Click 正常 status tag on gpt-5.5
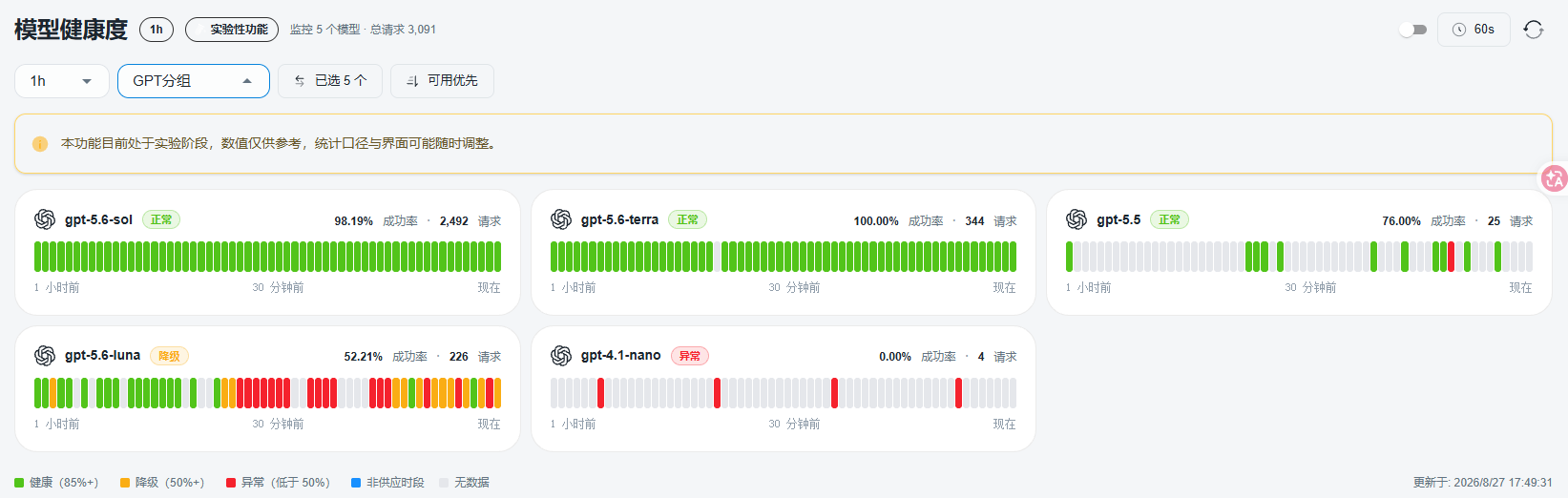The width and height of the screenshot is (1568, 498). click(x=1169, y=219)
